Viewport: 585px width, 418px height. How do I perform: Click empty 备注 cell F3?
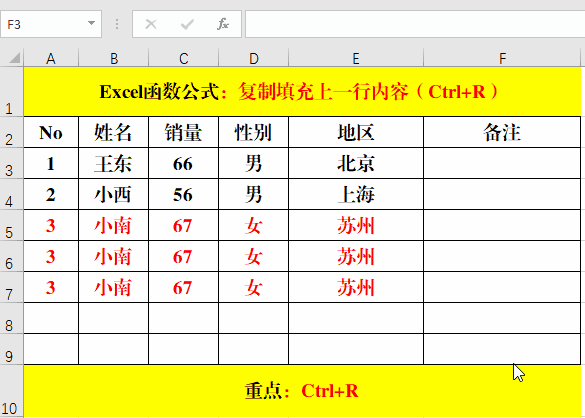tap(502, 163)
